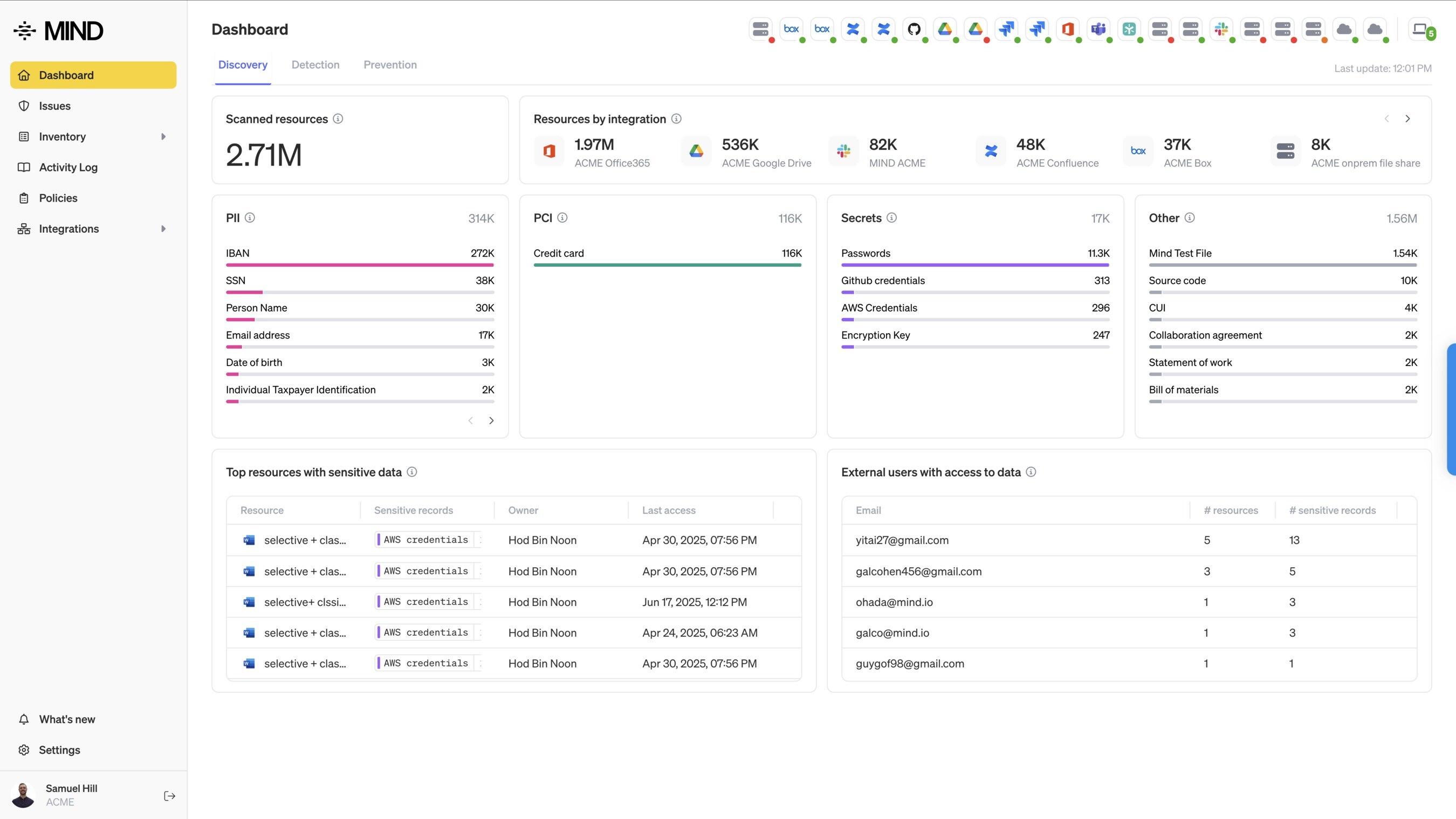Expand the Integrations sidebar submenu
Screen dimensions: 1456x819
pos(163,229)
